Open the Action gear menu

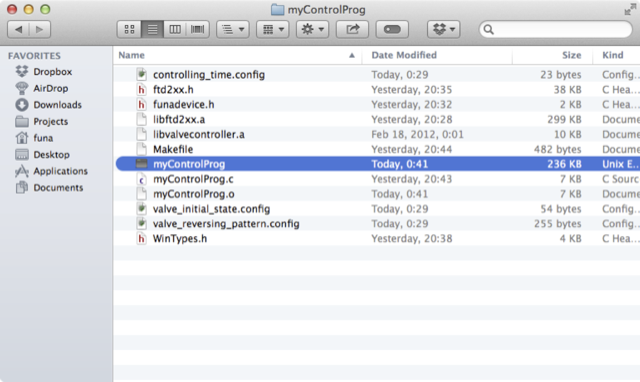(312, 29)
